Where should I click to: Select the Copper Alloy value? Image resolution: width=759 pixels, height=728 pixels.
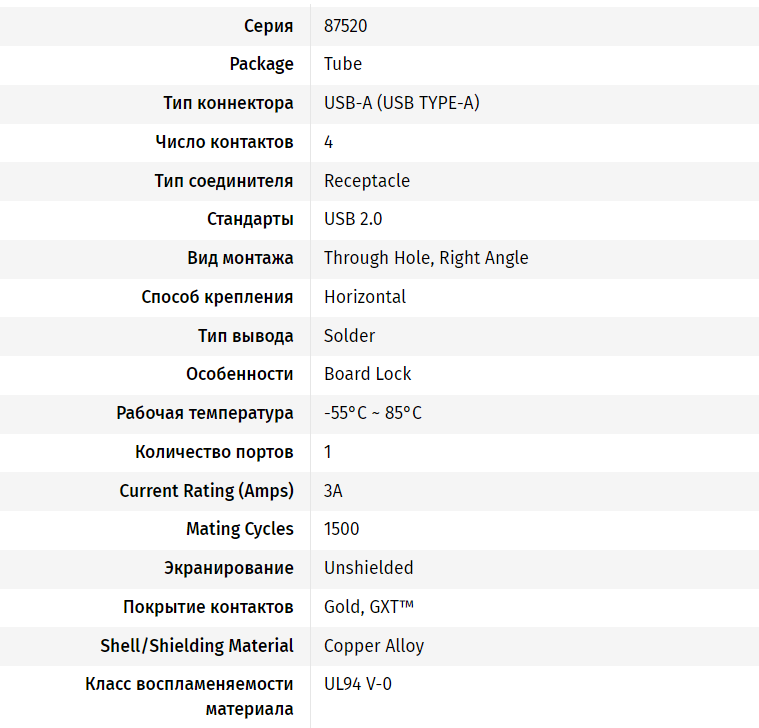374,646
